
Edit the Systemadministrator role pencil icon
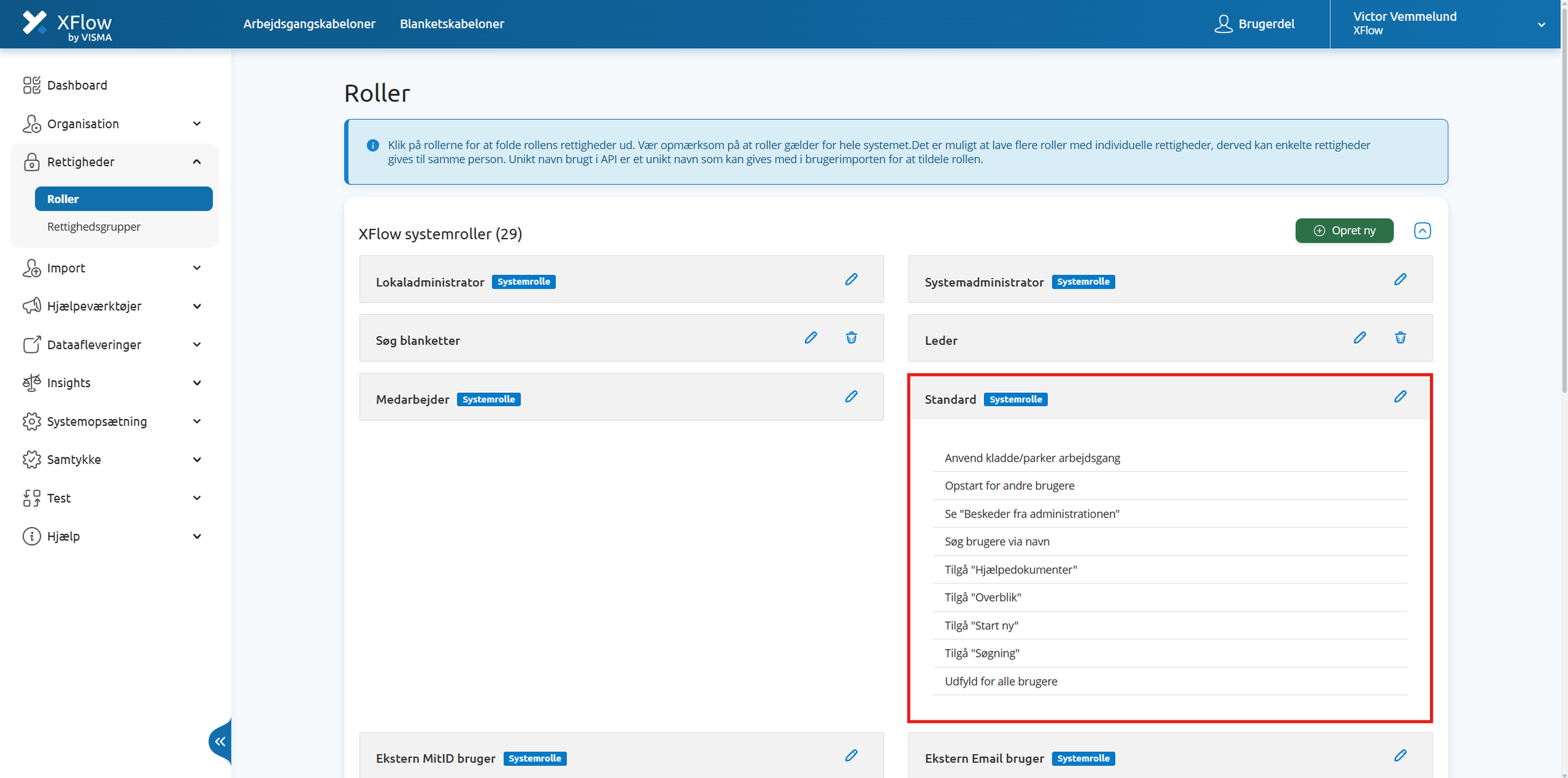click(x=1400, y=279)
